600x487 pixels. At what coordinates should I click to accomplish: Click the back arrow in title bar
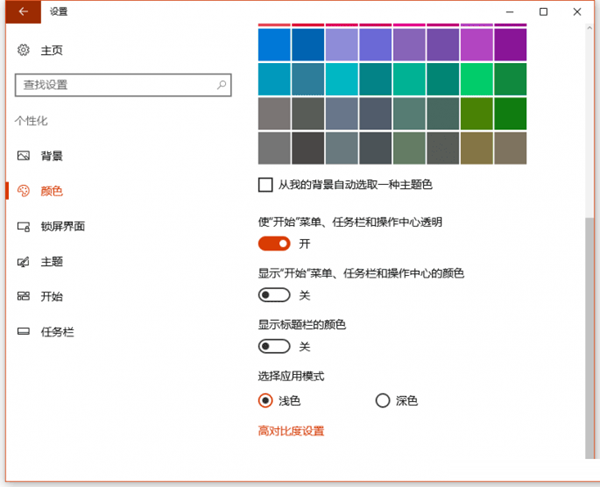pos(22,12)
